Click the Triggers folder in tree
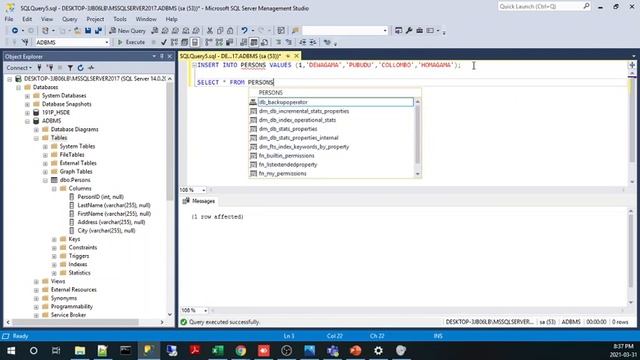The height and width of the screenshot is (360, 640). coord(79,256)
